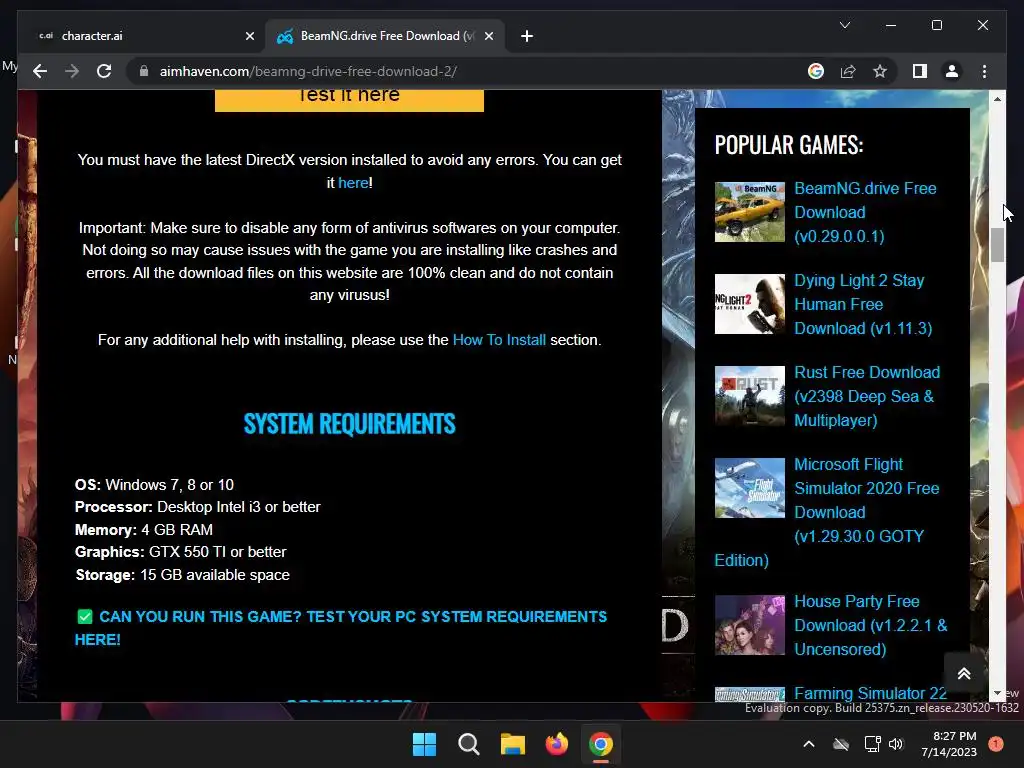Click the Chrome taskbar icon

coord(601,744)
